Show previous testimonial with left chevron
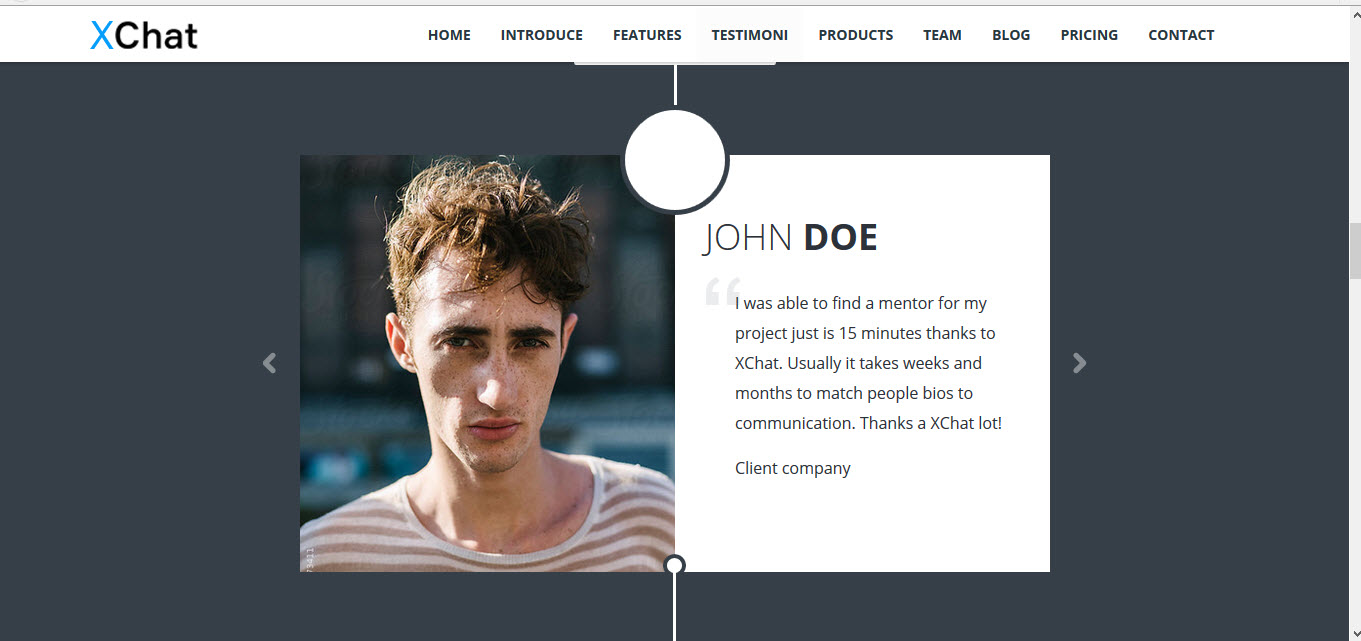Screen dimensions: 1361x641 [269, 363]
